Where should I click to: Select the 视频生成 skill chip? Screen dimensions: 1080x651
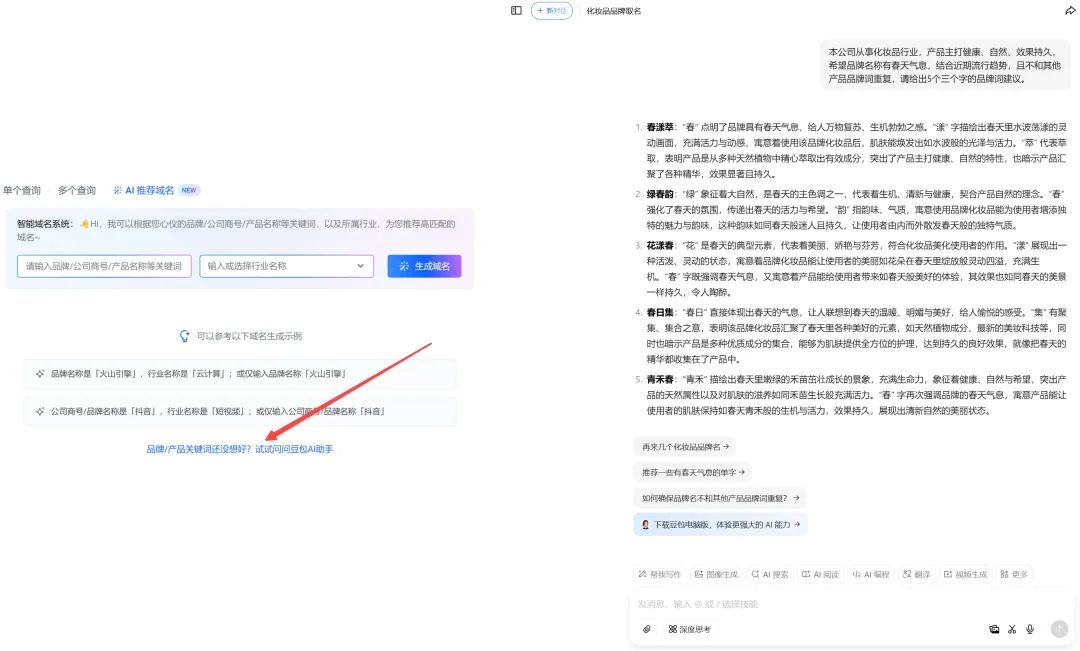tap(965, 574)
